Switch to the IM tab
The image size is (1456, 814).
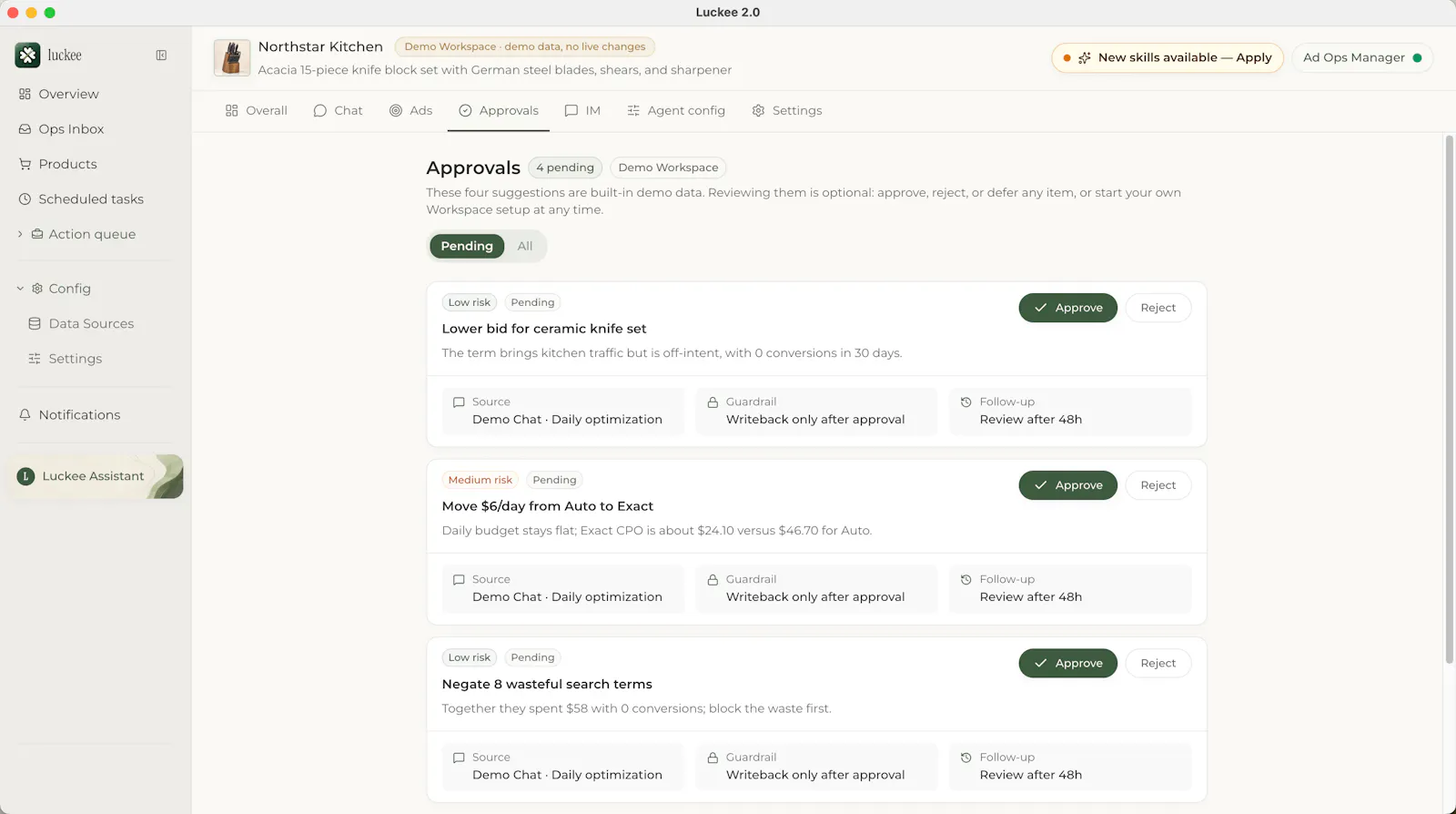coord(582,110)
